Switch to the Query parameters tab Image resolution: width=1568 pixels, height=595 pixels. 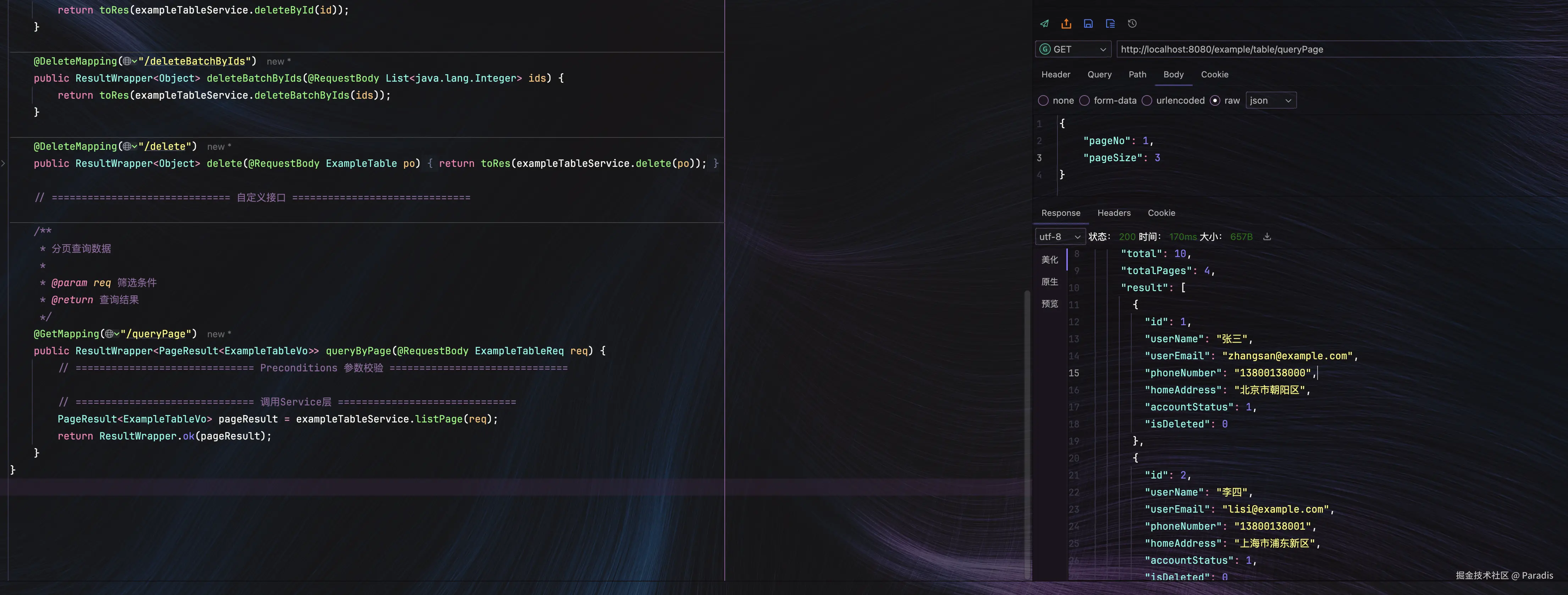point(1099,74)
